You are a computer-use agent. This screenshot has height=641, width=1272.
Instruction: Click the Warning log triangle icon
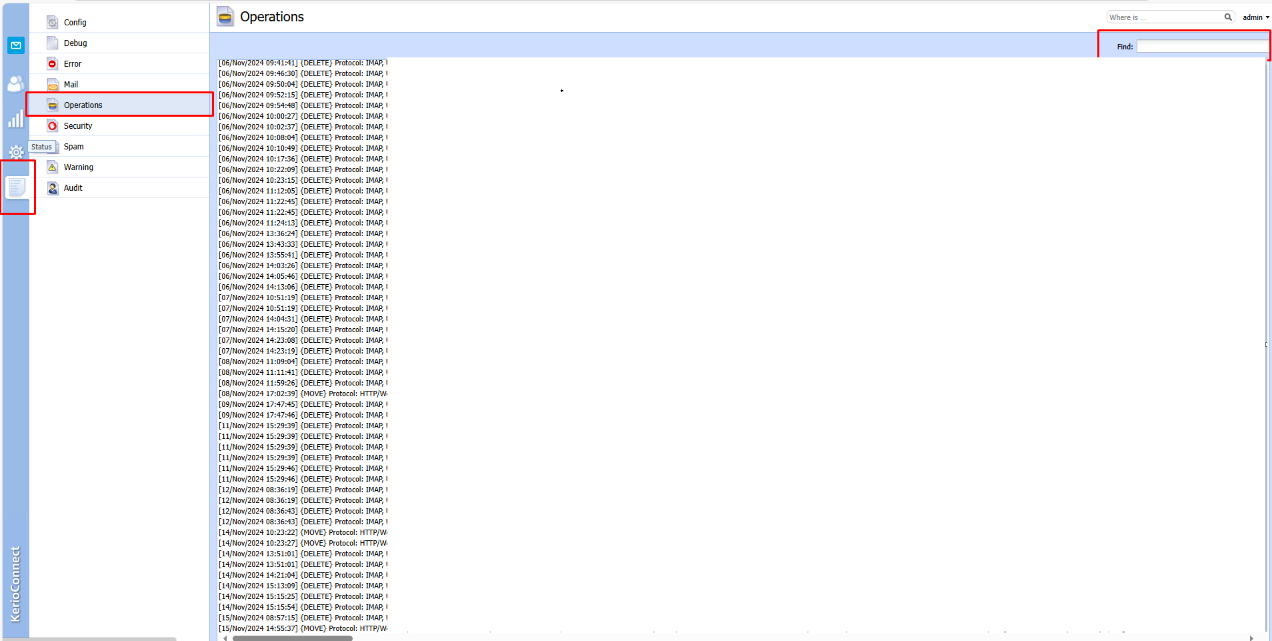point(53,167)
